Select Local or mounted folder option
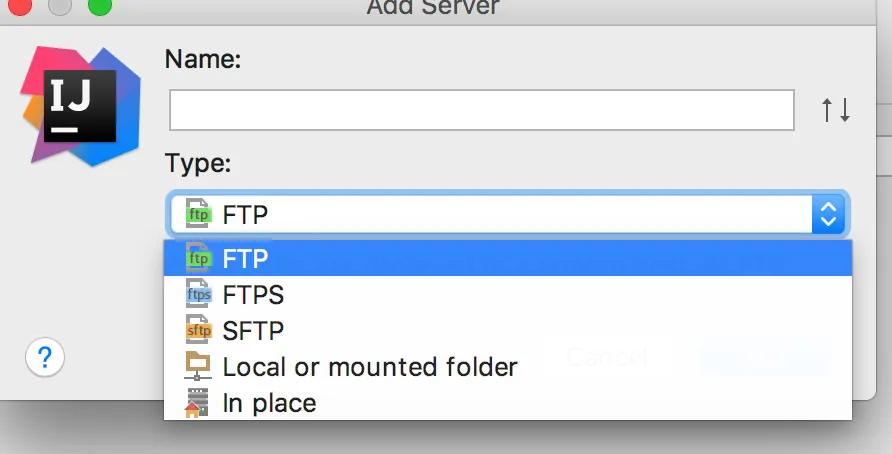Screen dimensions: 892x454 tap(370, 367)
